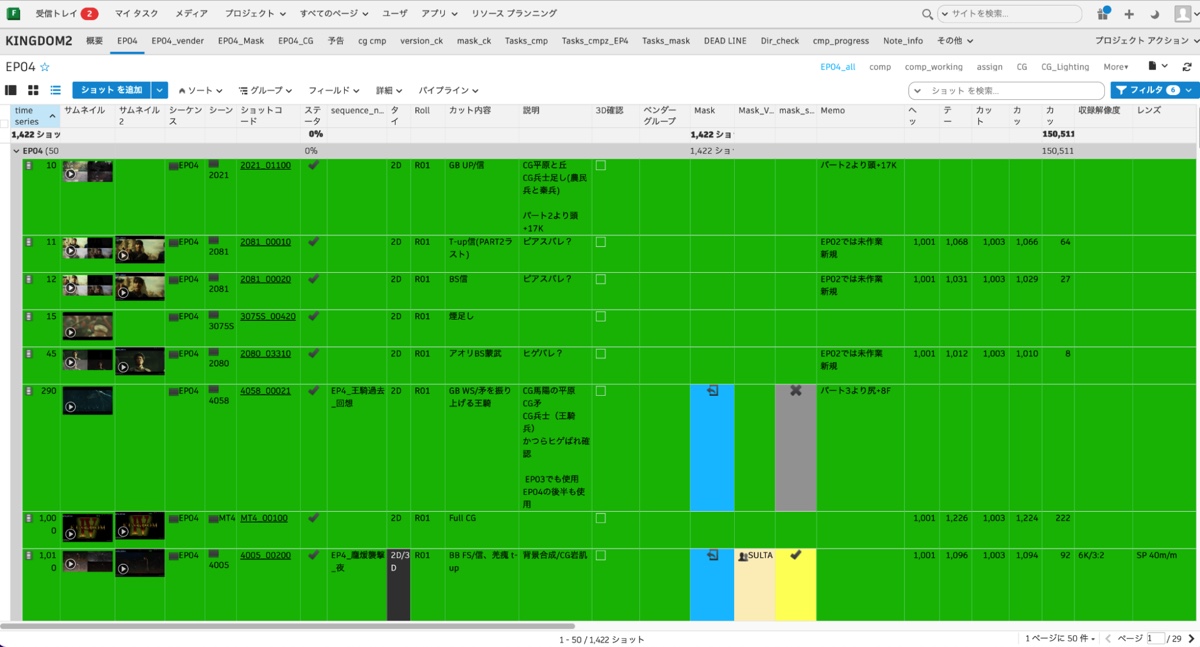Toggle dark mode with the moon icon
This screenshot has width=1200, height=647.
pyautogui.click(x=1155, y=14)
